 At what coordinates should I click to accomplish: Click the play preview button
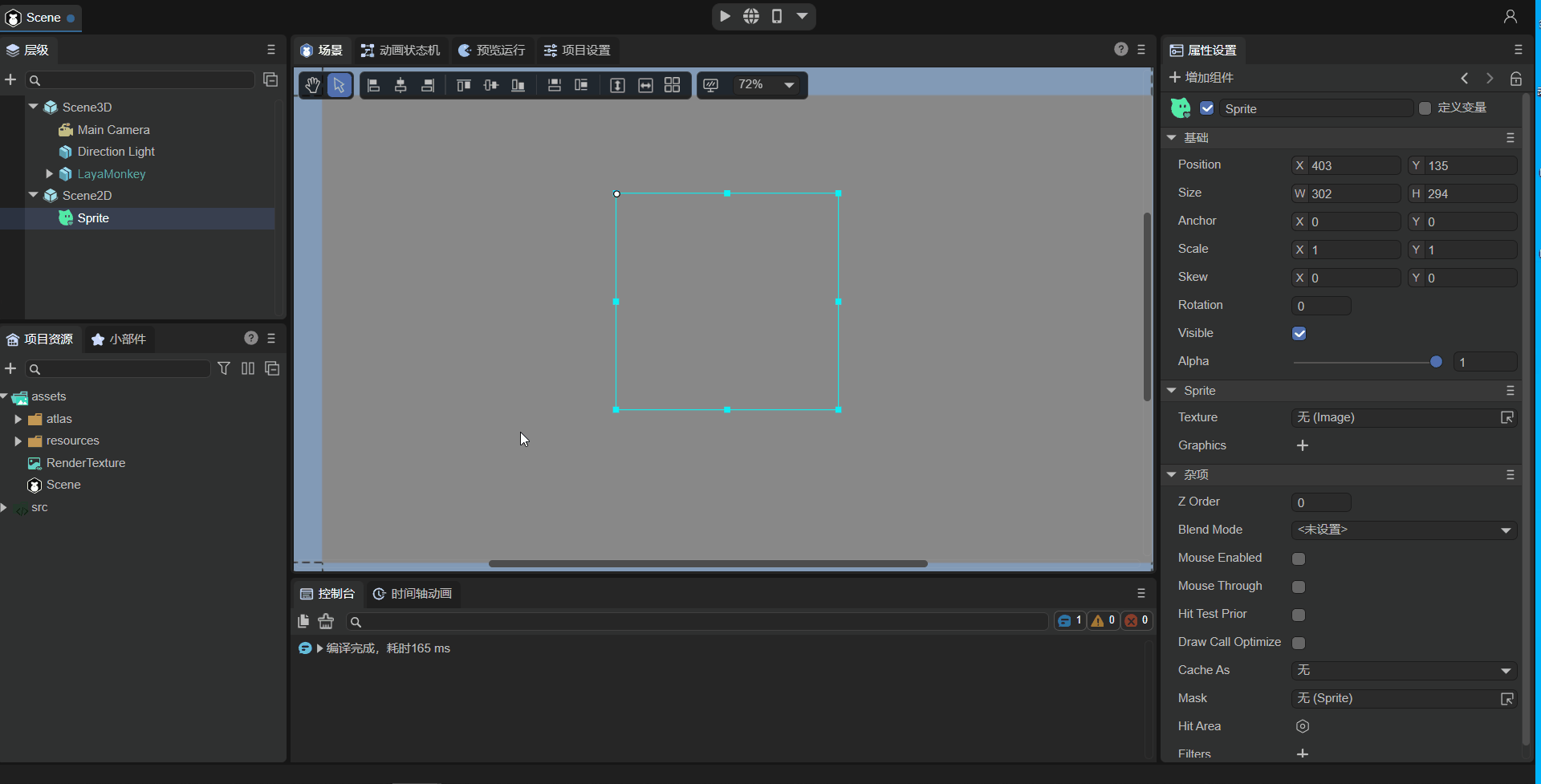click(725, 16)
